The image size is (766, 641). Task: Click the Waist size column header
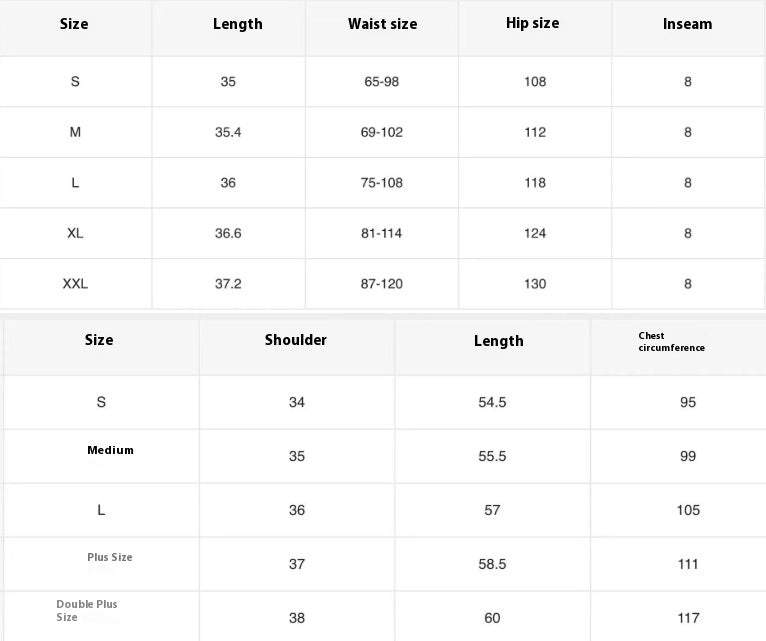point(382,24)
